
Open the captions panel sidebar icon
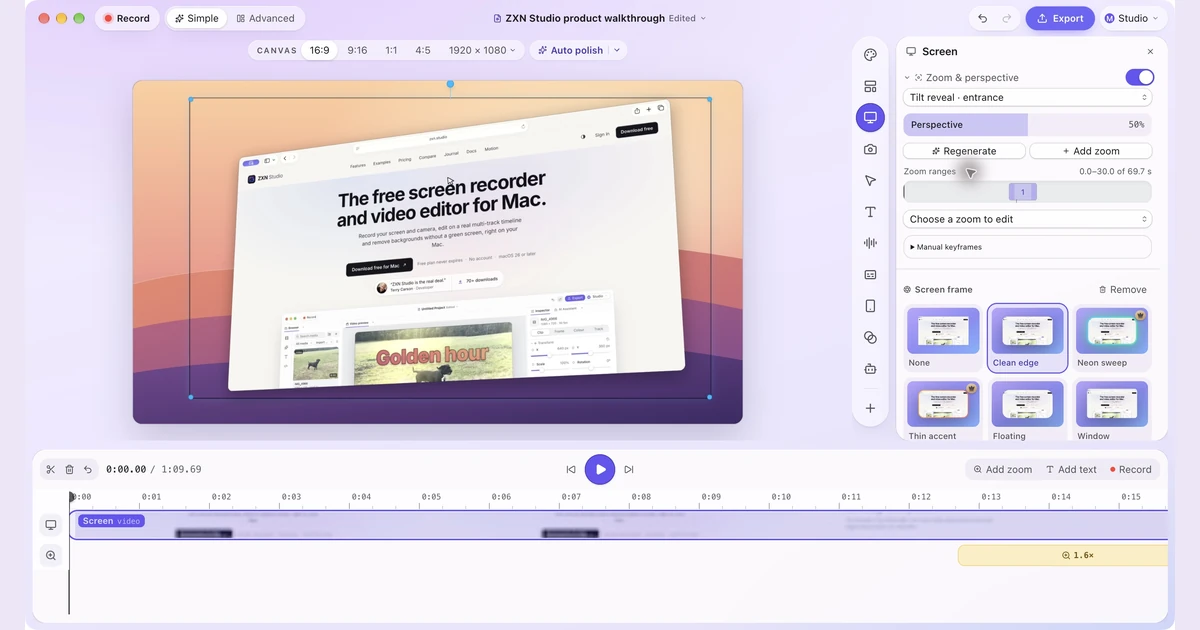[x=870, y=274]
